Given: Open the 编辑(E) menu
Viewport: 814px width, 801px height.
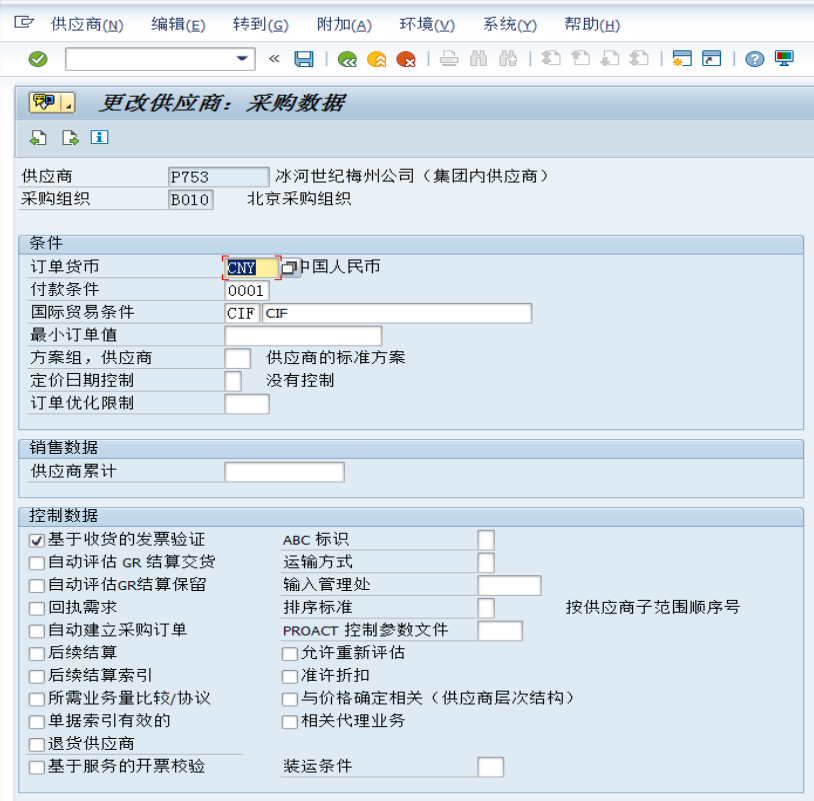Looking at the screenshot, I should pyautogui.click(x=178, y=24).
